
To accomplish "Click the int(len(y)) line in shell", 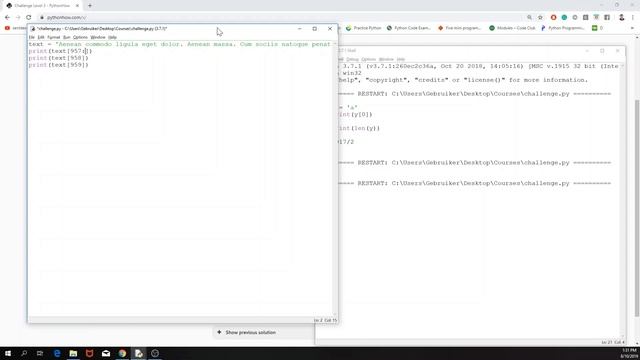I will coord(359,128).
